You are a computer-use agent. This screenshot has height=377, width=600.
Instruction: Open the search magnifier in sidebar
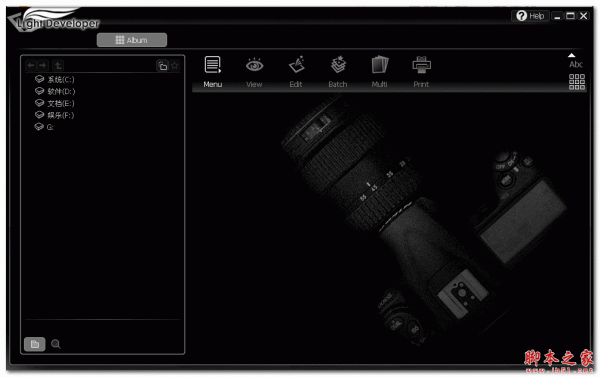click(x=56, y=344)
